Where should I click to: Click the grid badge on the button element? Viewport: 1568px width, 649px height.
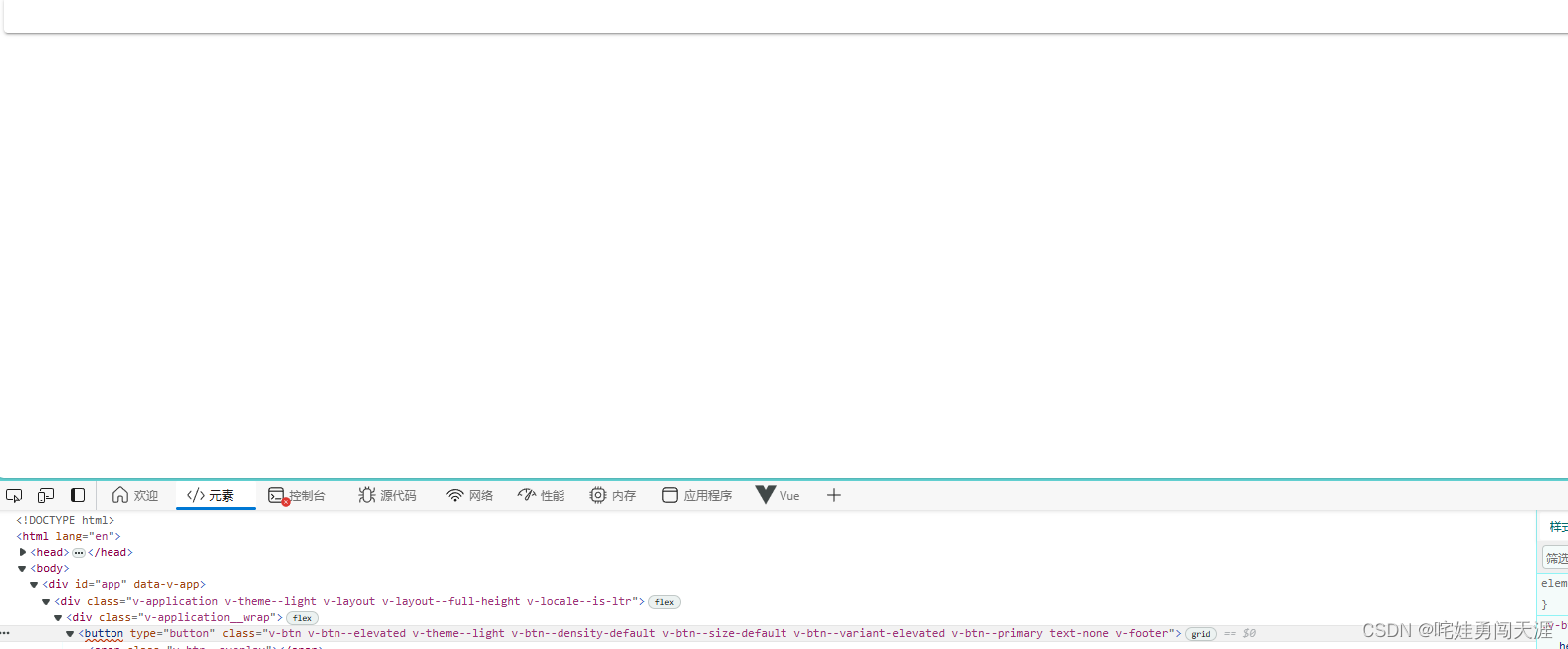pyautogui.click(x=1201, y=634)
